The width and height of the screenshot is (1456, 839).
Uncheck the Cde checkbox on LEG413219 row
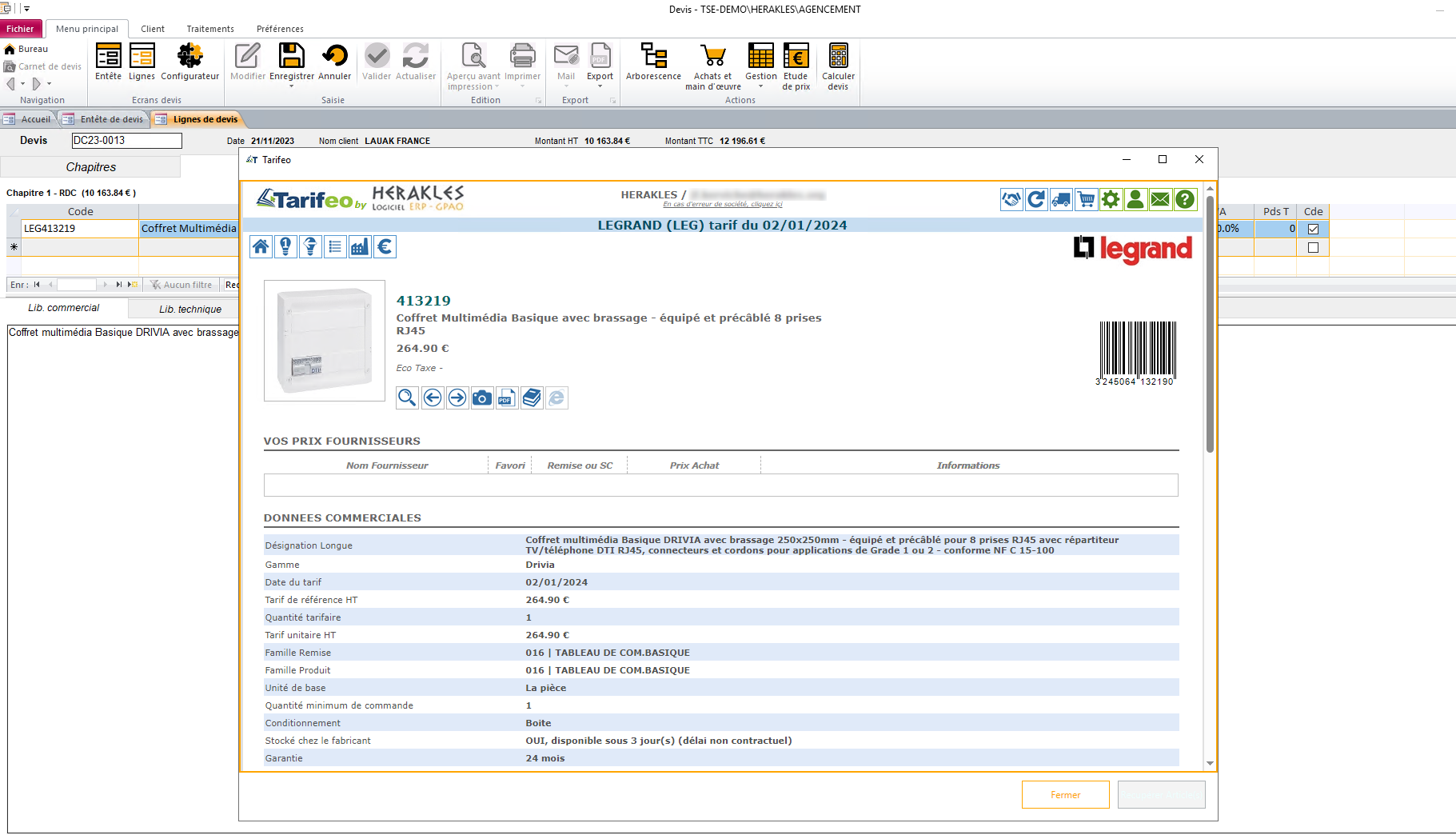(x=1313, y=228)
